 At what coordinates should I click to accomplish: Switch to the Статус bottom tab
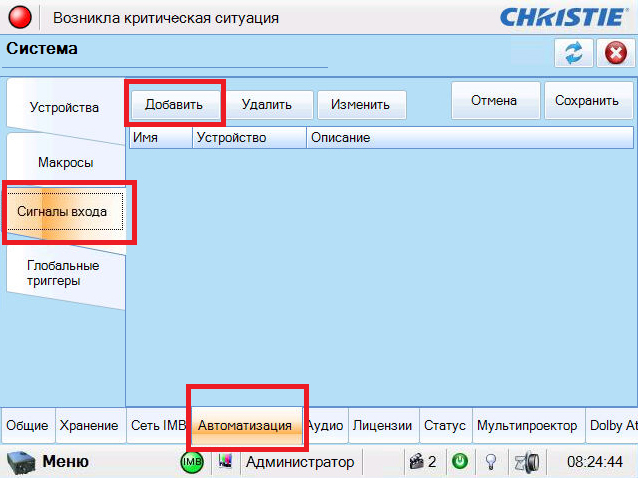[445, 426]
